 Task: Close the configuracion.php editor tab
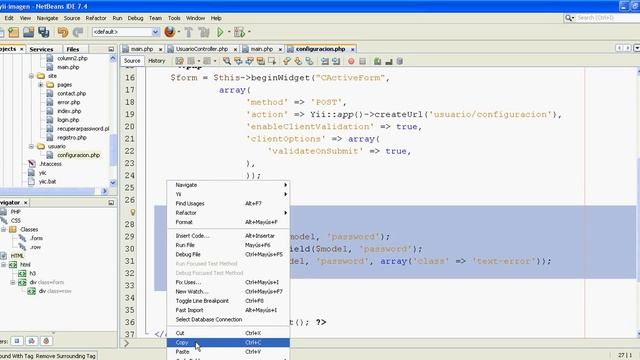352,49
